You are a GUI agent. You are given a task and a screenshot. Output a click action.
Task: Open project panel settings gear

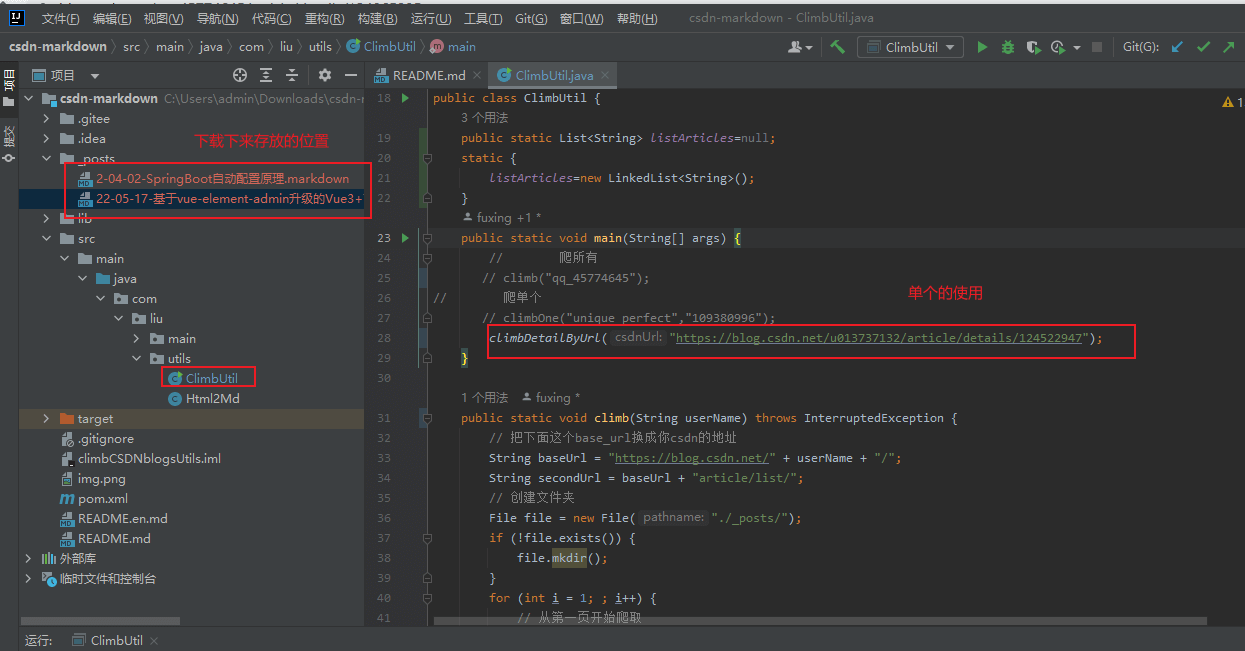tap(325, 75)
